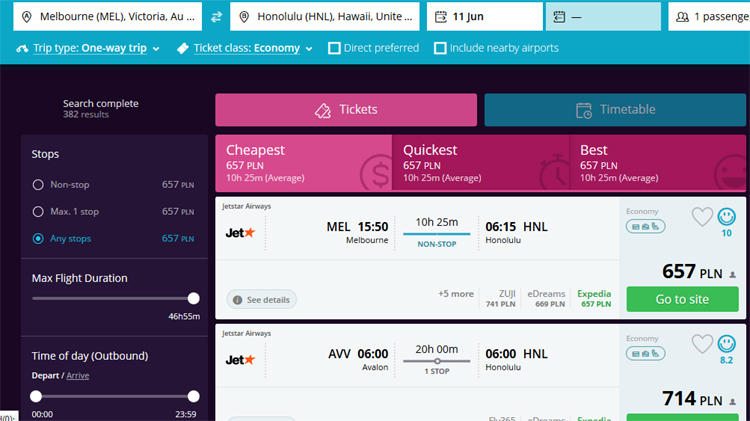The width and height of the screenshot is (750, 421).
Task: Click the 10h 25m NON-STOP duration label
Action: pyautogui.click(x=437, y=233)
